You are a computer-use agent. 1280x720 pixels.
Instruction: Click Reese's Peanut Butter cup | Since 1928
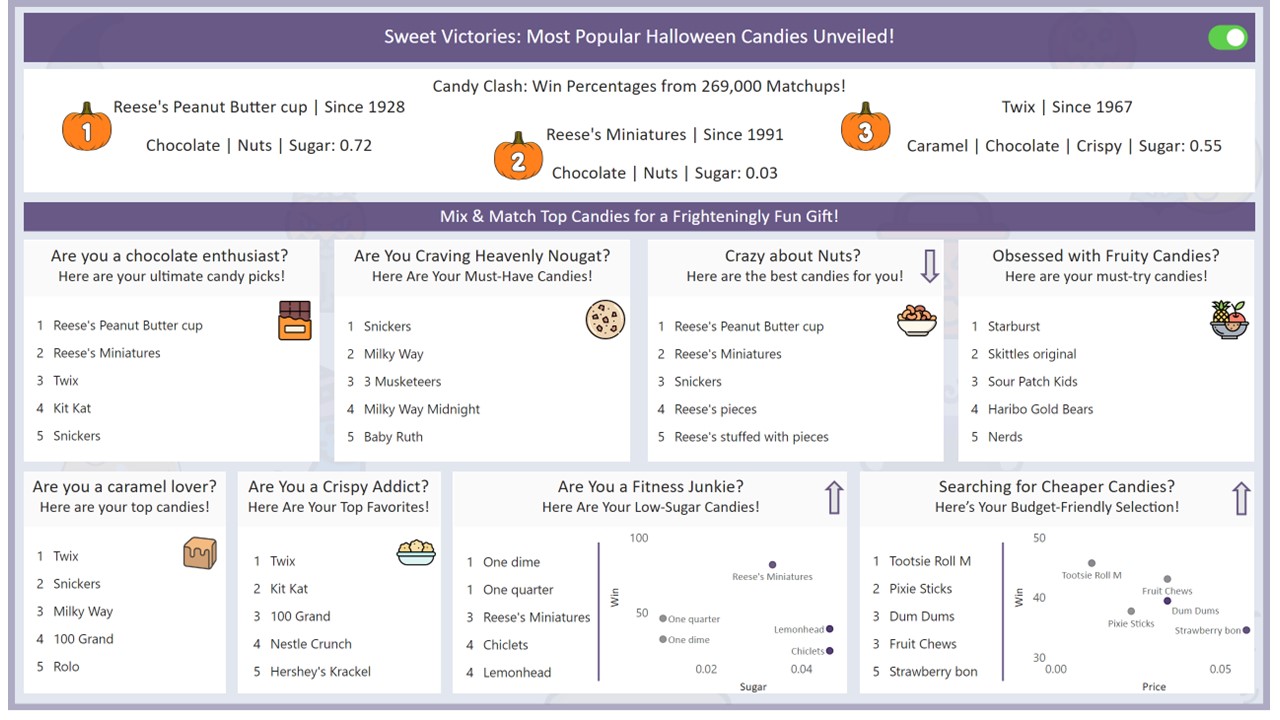coord(259,107)
